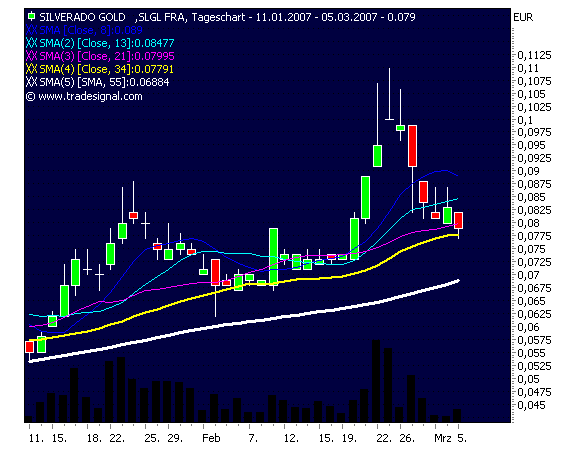Select the legend entry SMA [Close, 8]:0.089
Image resolution: width=569 pixels, height=455 pixels.
point(91,30)
